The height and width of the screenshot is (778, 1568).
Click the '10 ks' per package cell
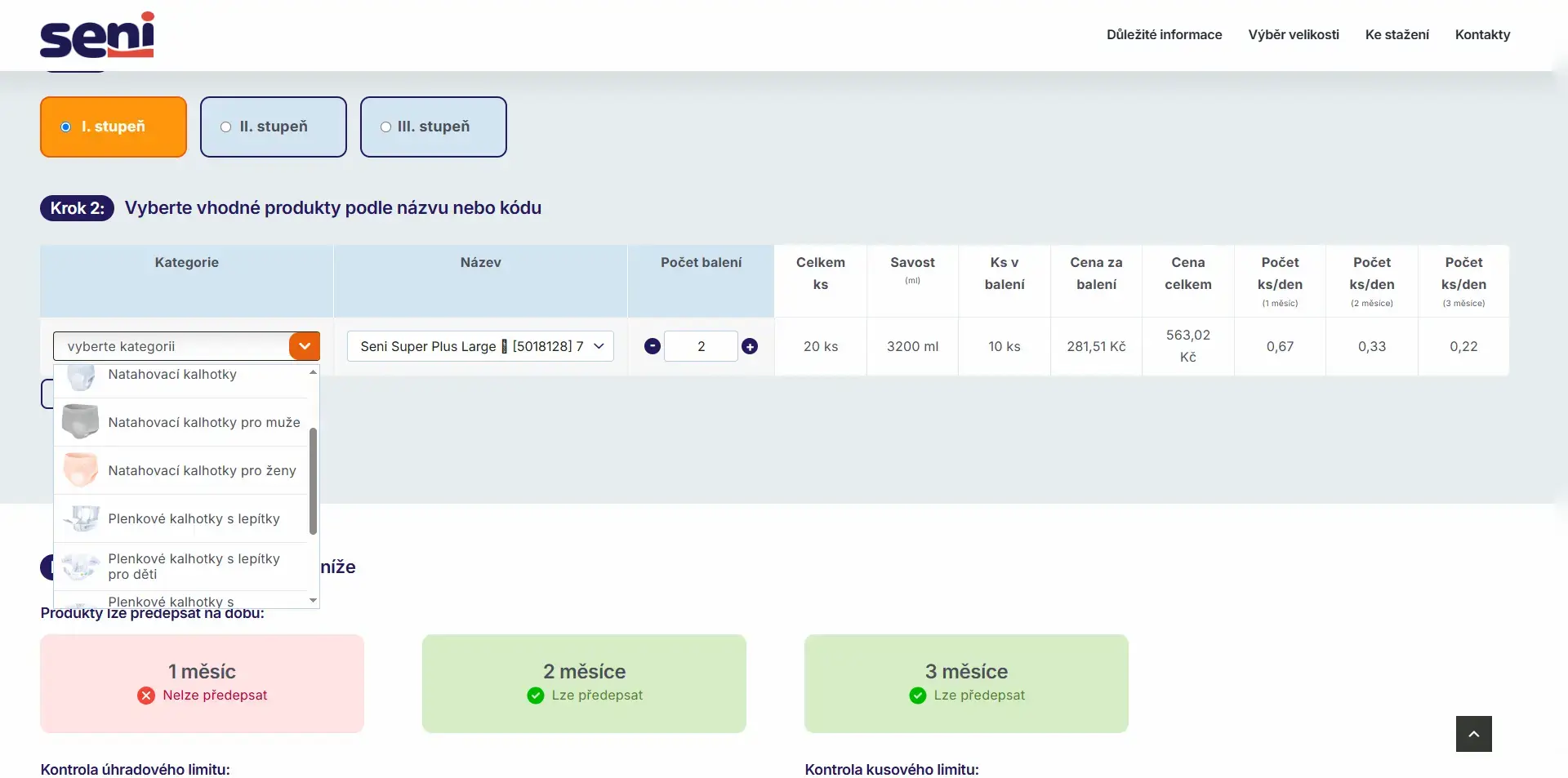click(x=1004, y=346)
